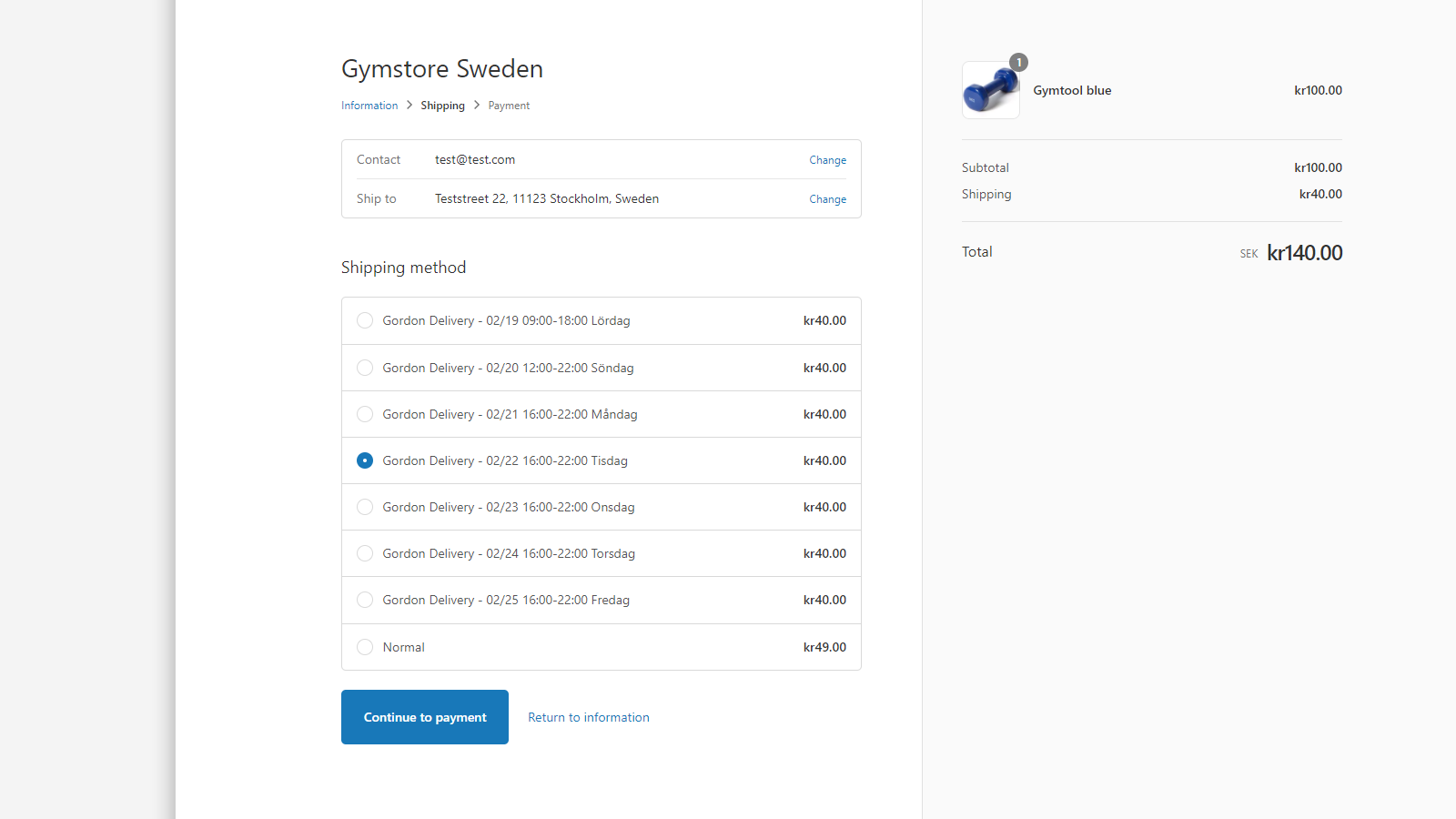The height and width of the screenshot is (819, 1456).
Task: Choose Gordon Delivery 02/20 Söndag option
Action: [x=365, y=368]
